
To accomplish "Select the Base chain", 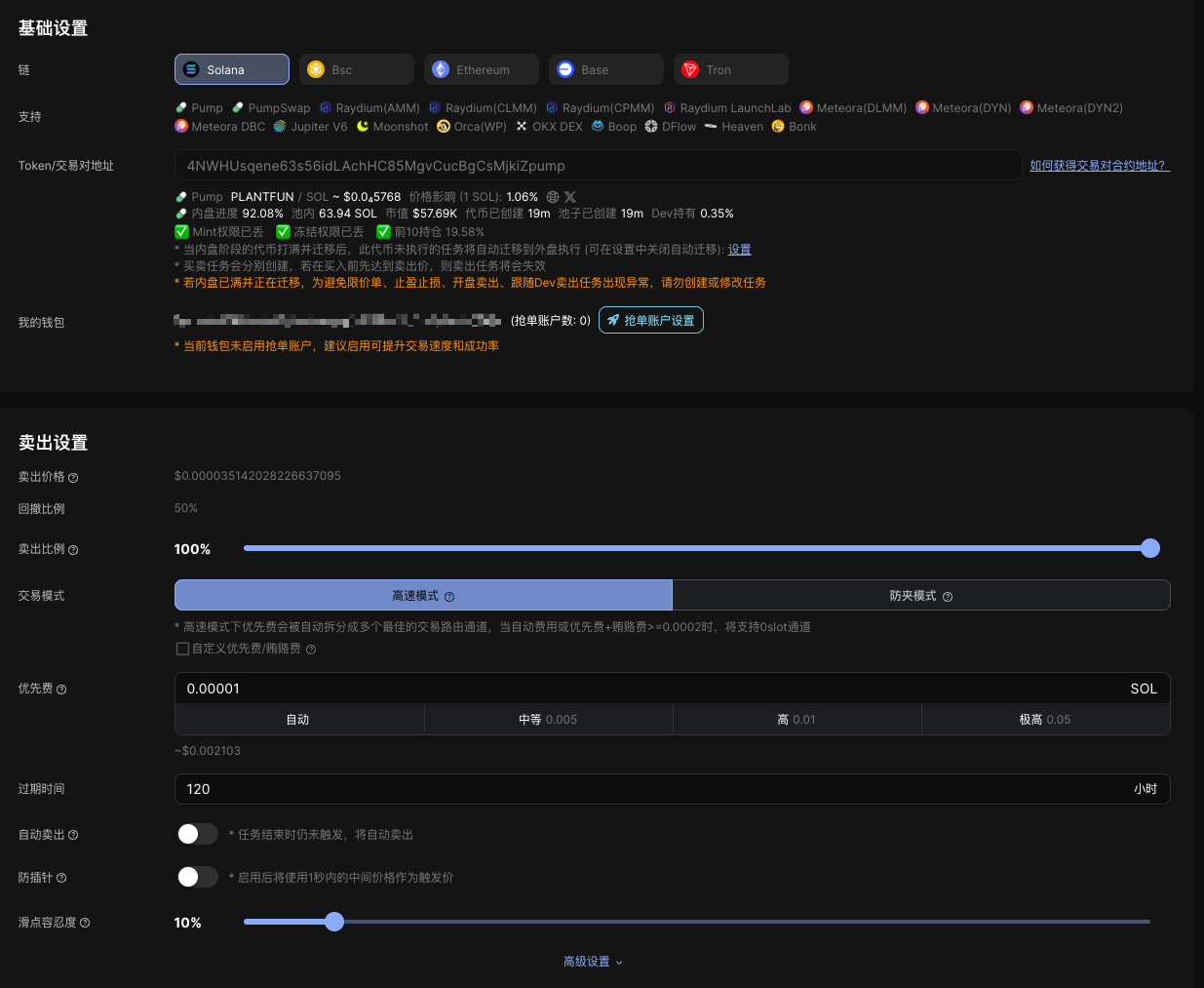I will [x=606, y=69].
